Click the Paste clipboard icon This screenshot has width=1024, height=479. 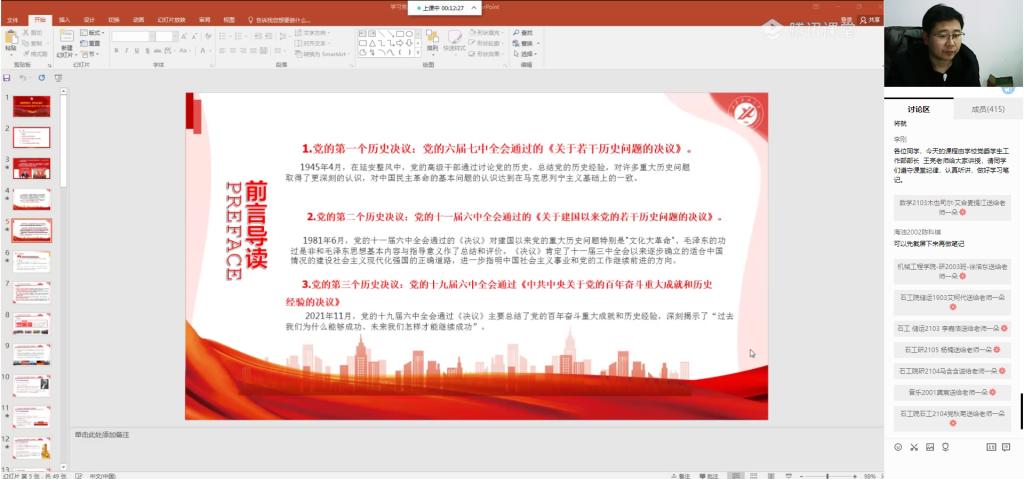point(11,40)
